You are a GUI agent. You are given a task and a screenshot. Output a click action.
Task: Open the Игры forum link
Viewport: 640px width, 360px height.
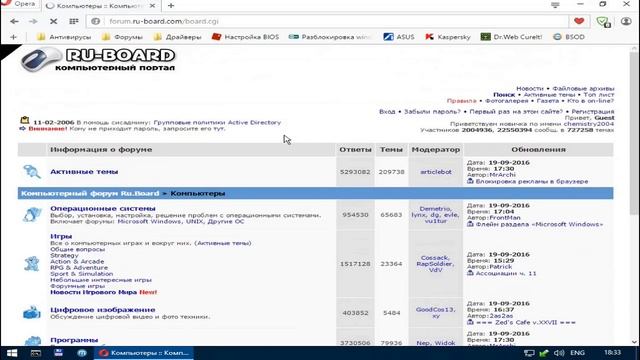click(x=61, y=236)
